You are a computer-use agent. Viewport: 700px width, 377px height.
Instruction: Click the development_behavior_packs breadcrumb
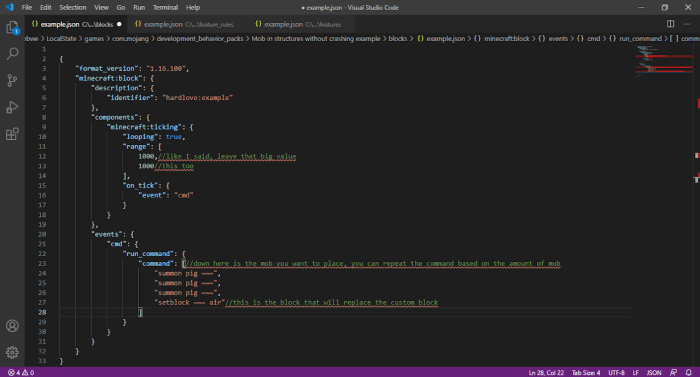pos(200,38)
